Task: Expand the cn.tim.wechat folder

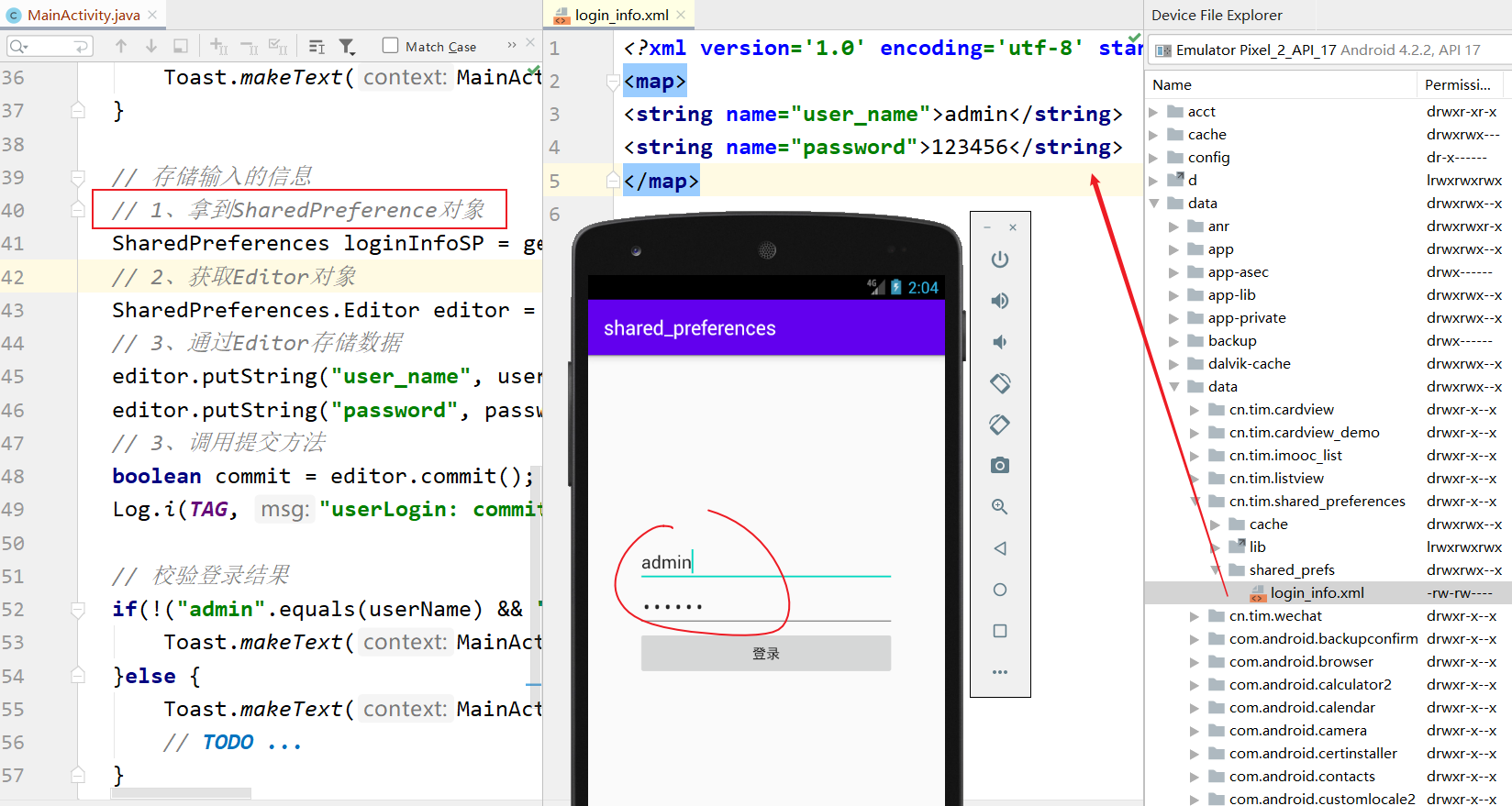Action: click(1195, 616)
